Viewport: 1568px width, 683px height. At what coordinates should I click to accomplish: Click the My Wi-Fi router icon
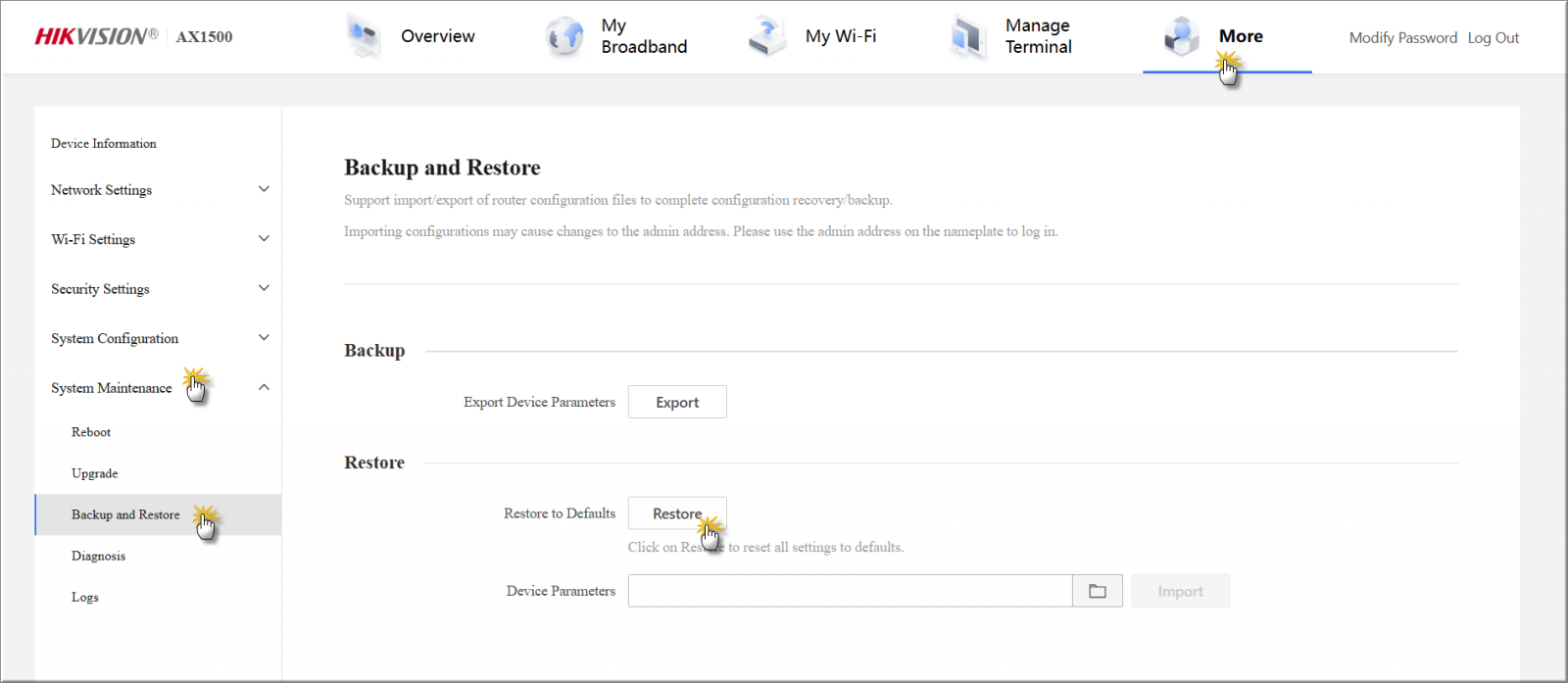point(767,36)
